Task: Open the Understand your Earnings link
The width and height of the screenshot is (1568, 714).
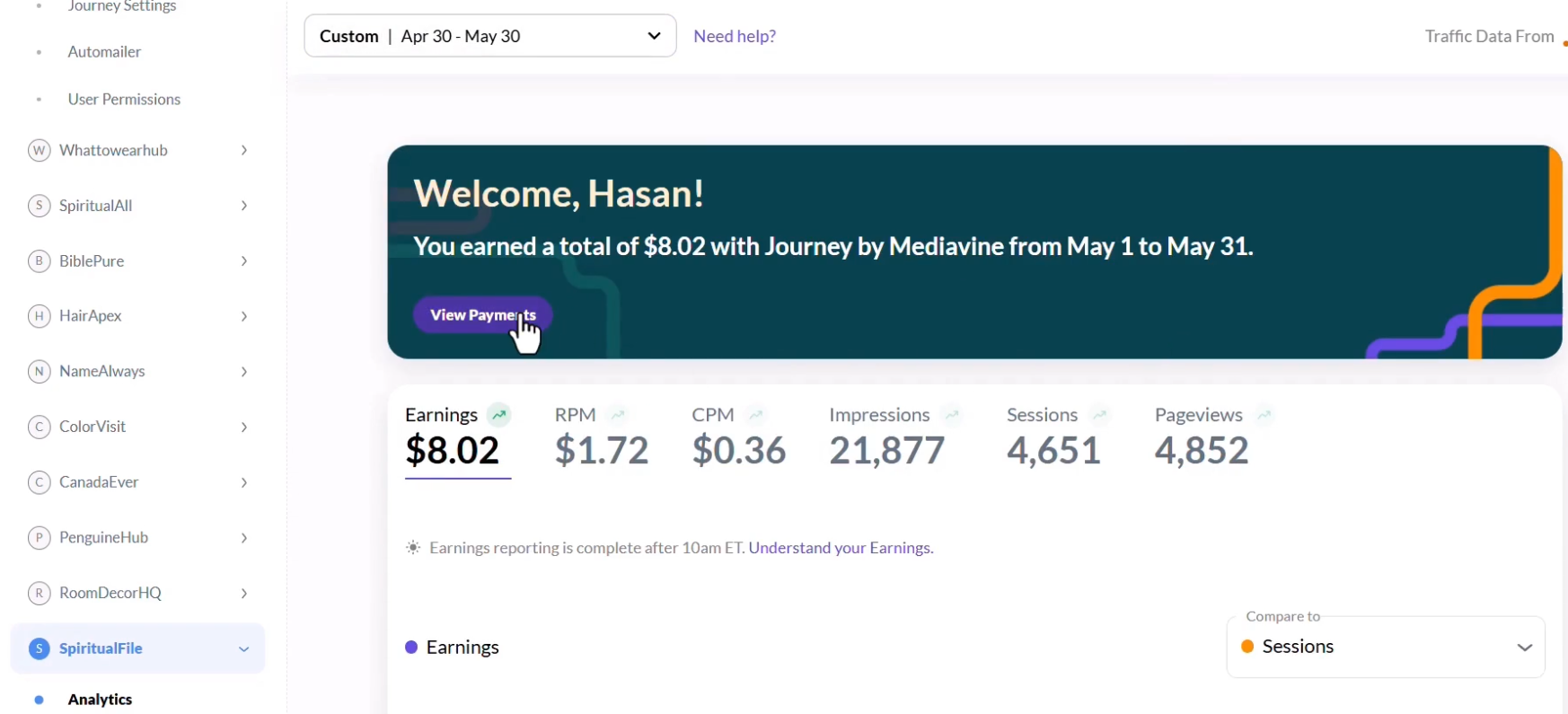Action: tap(841, 548)
